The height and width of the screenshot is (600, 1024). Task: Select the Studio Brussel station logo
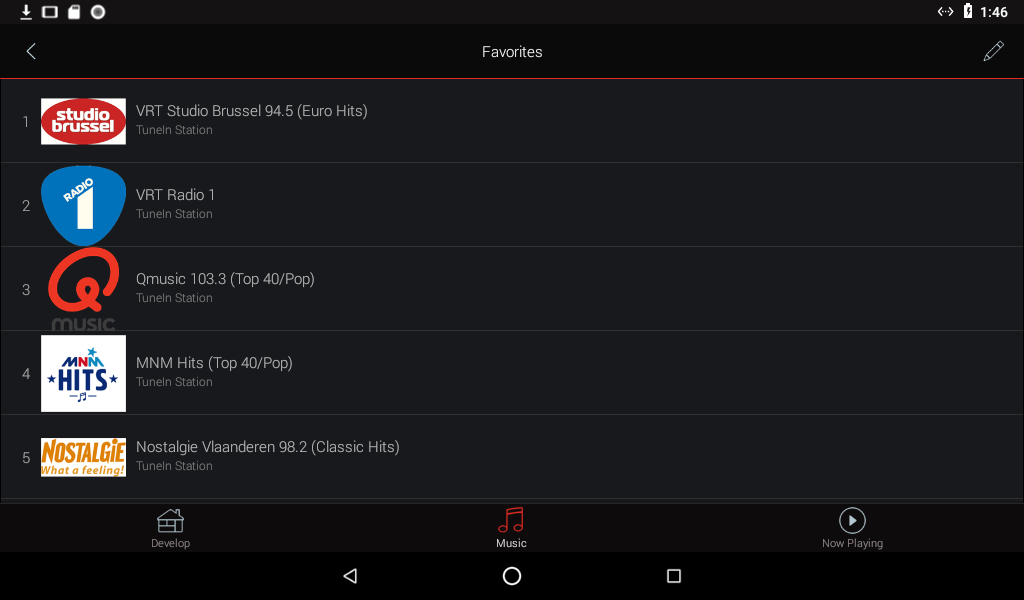(84, 121)
